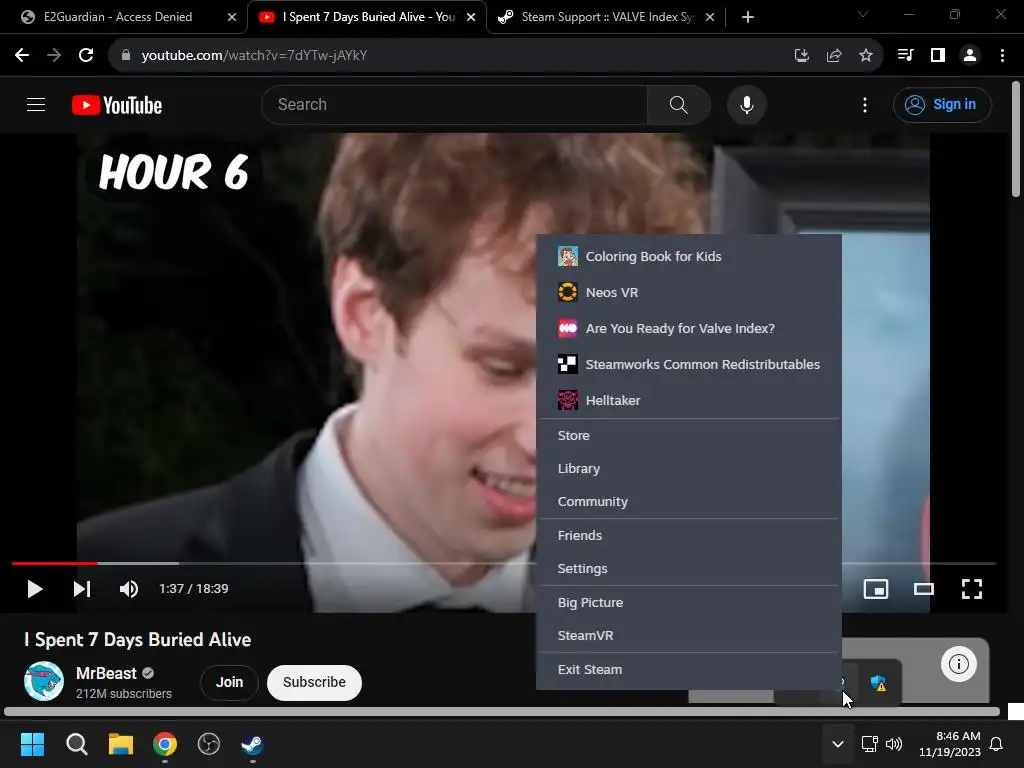Join the MrBeast channel
Image resolution: width=1024 pixels, height=768 pixels.
click(229, 682)
